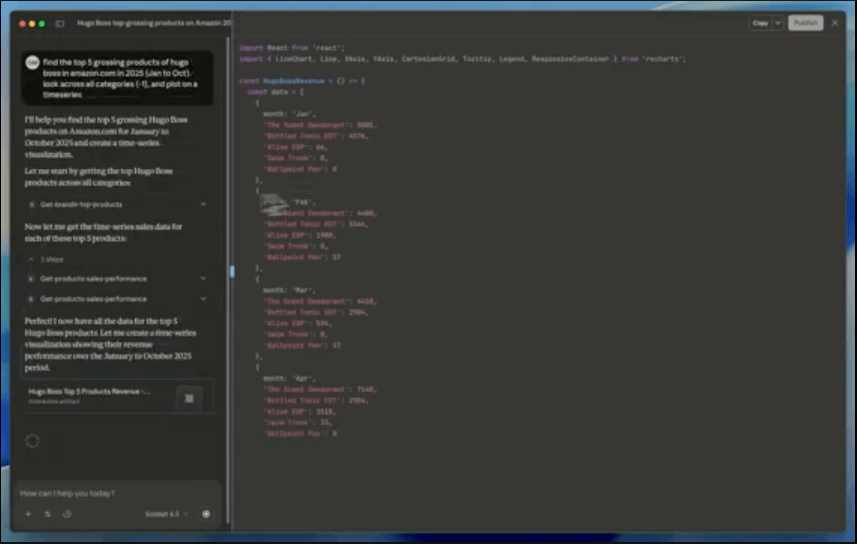
Task: Click the artifact card preview icon
Action: pos(188,397)
